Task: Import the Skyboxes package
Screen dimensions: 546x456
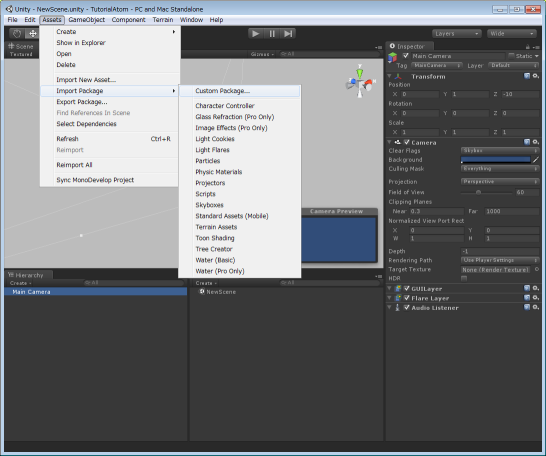Action: pyautogui.click(x=240, y=205)
